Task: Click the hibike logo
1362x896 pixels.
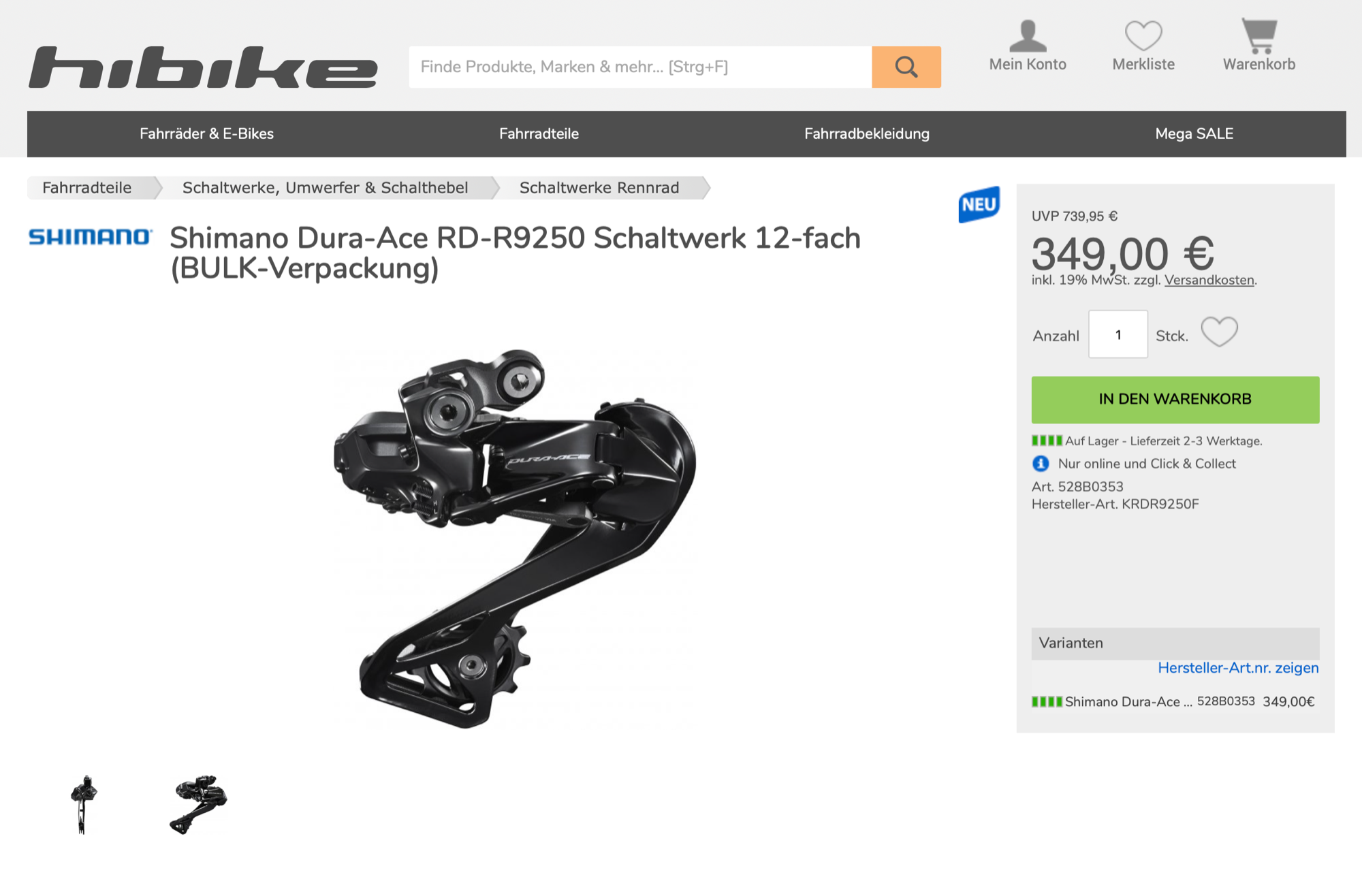Action: 203,67
